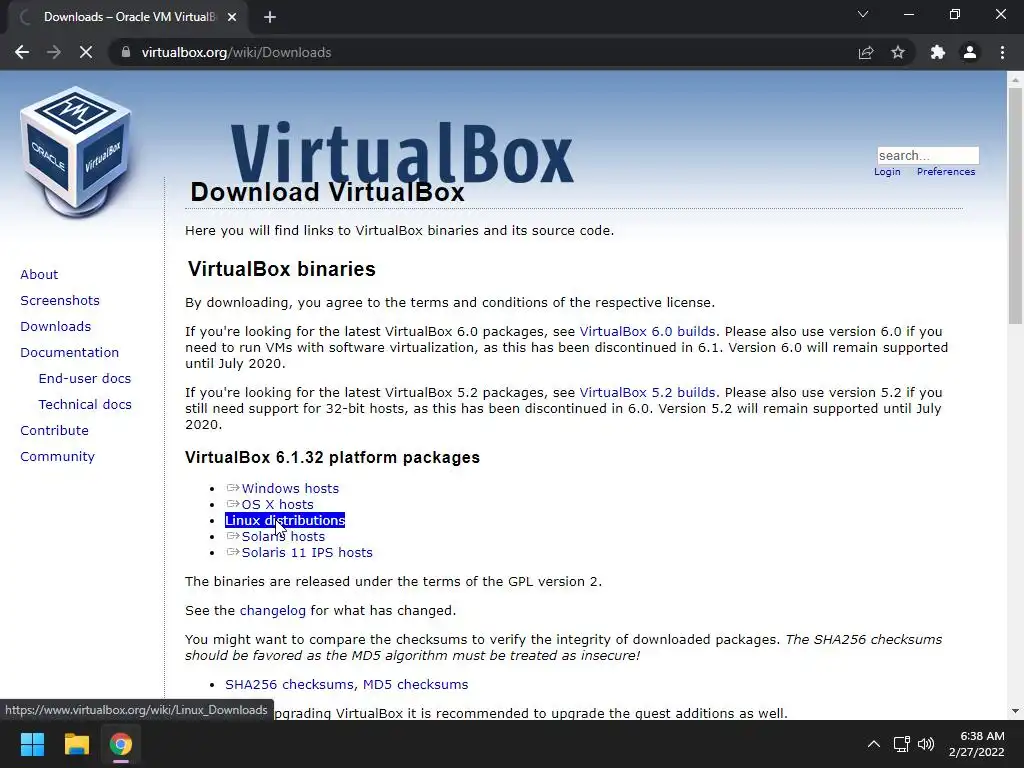Download the Solaris 11 IPS hosts package

point(307,552)
